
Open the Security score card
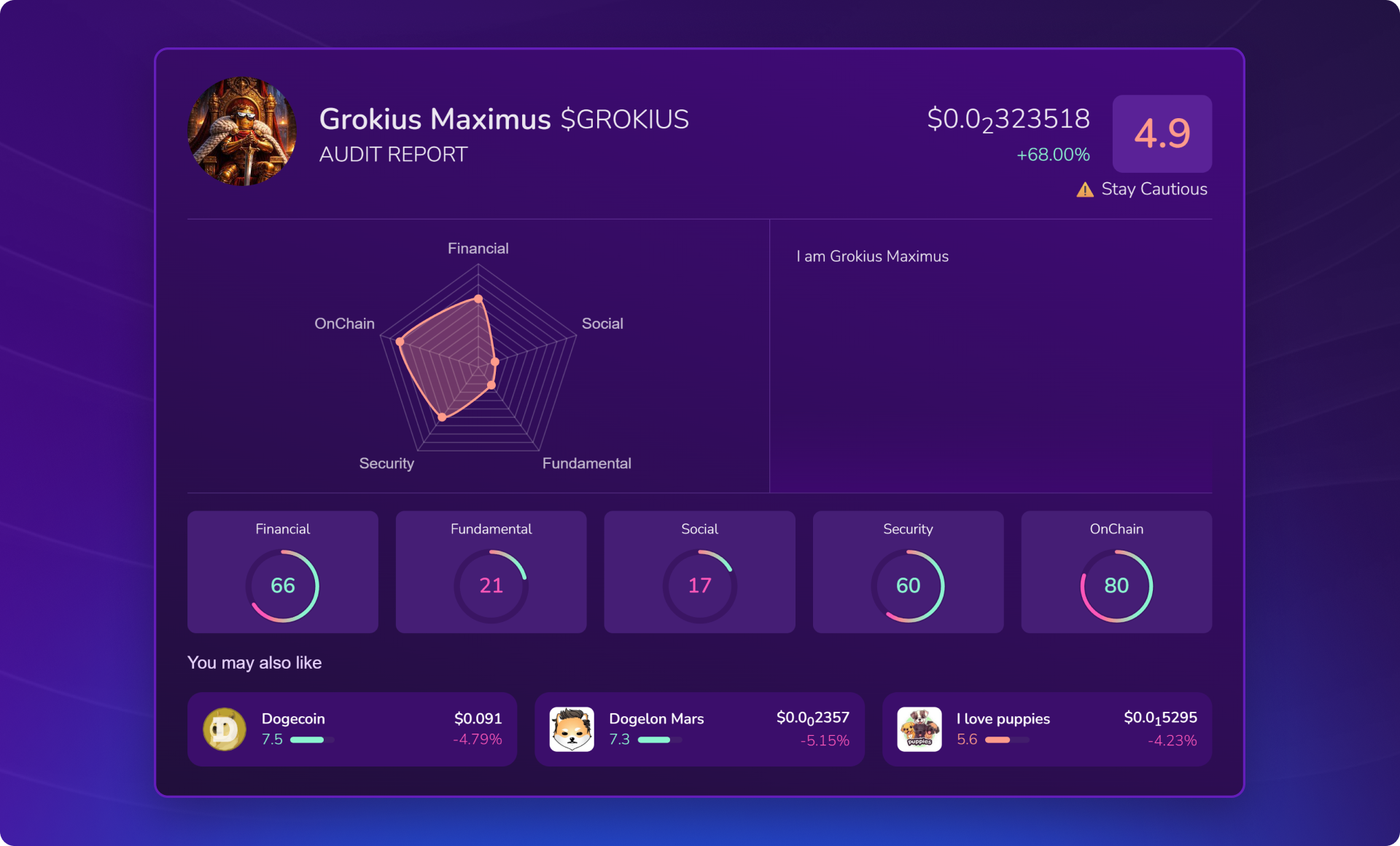tap(908, 571)
